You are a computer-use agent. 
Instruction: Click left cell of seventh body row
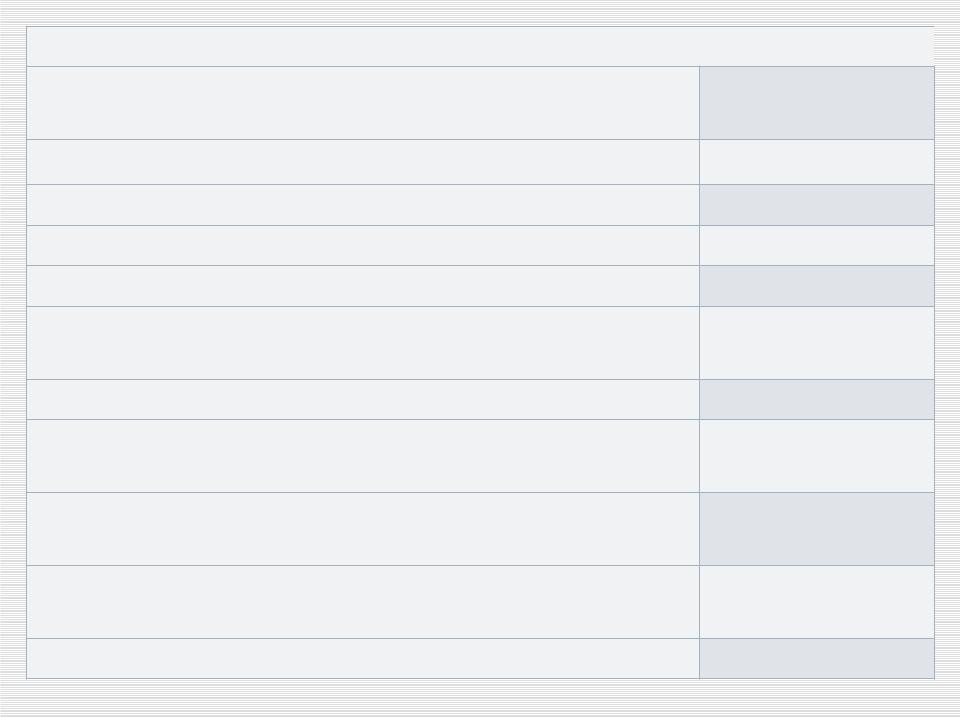click(x=363, y=399)
